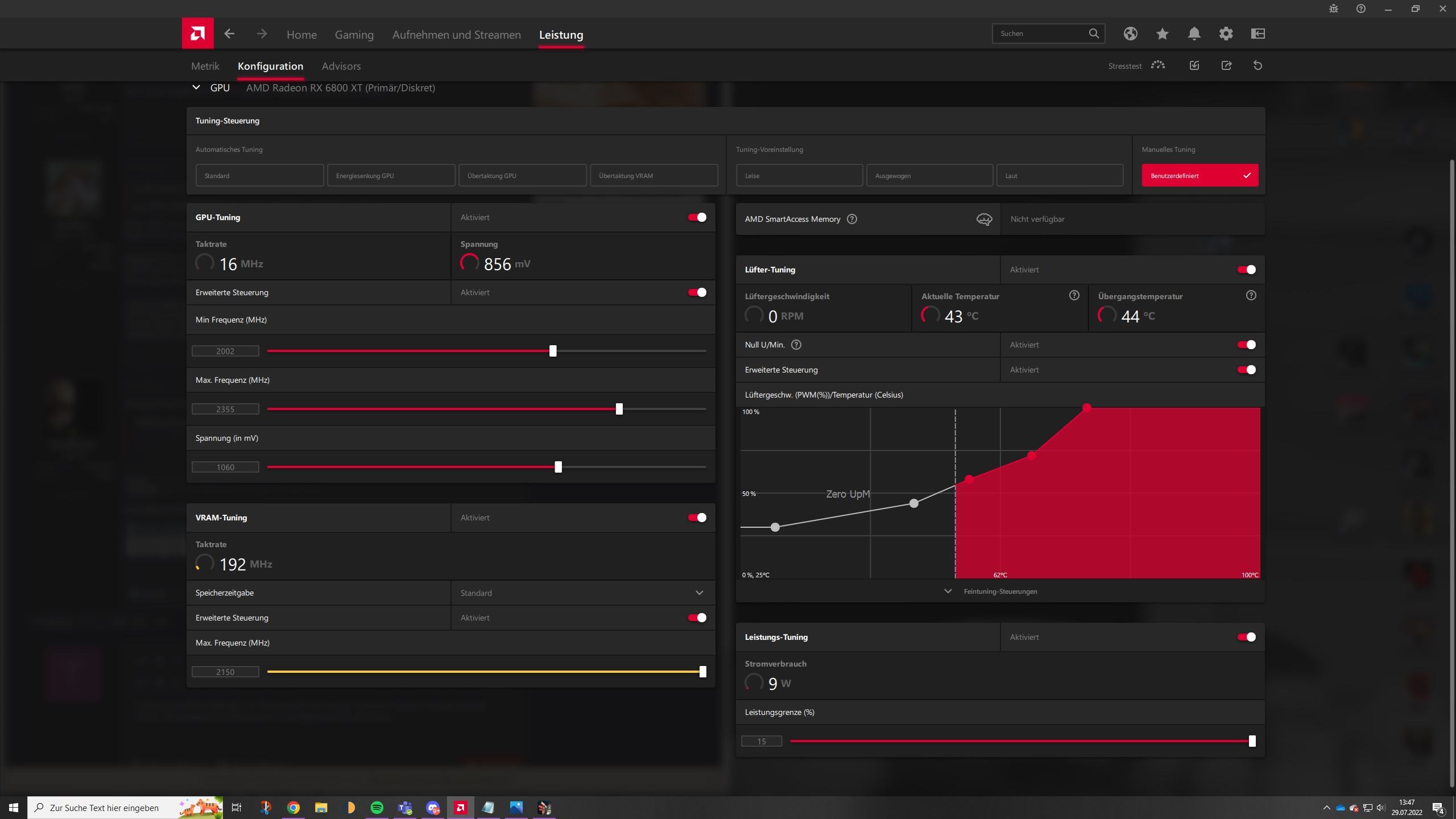The image size is (1456, 819).
Task: Click the Max. Frequenz GPU slider handle
Action: [619, 409]
